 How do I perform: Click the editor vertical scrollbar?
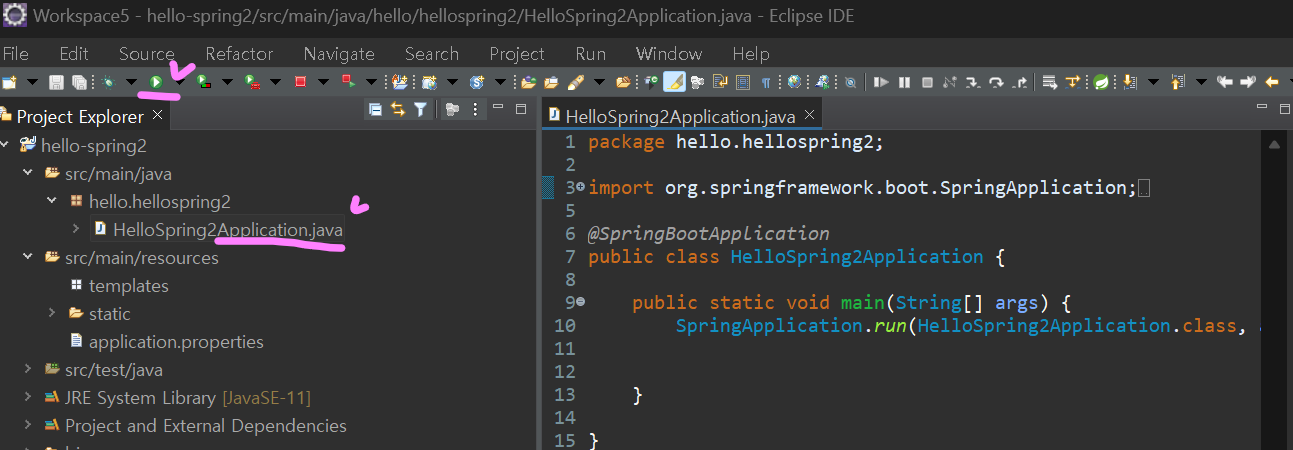click(1273, 290)
